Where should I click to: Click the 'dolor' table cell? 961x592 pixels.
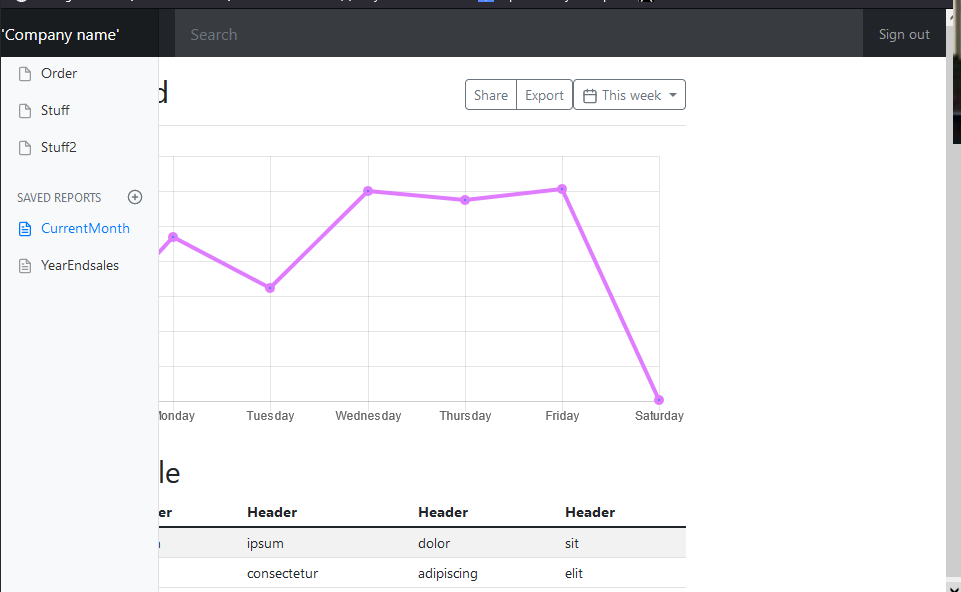click(x=434, y=544)
